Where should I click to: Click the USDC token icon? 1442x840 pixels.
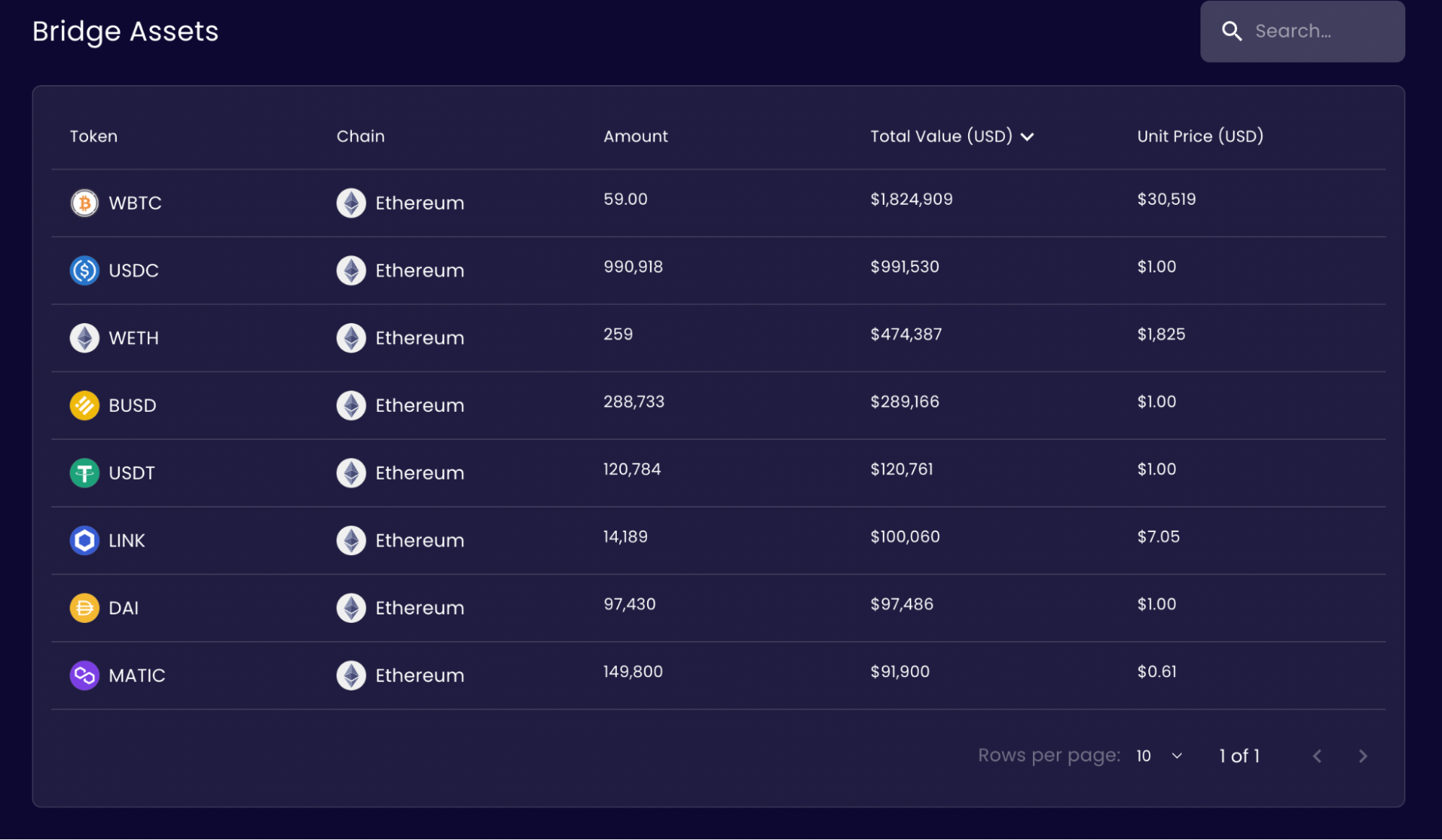pyautogui.click(x=84, y=270)
